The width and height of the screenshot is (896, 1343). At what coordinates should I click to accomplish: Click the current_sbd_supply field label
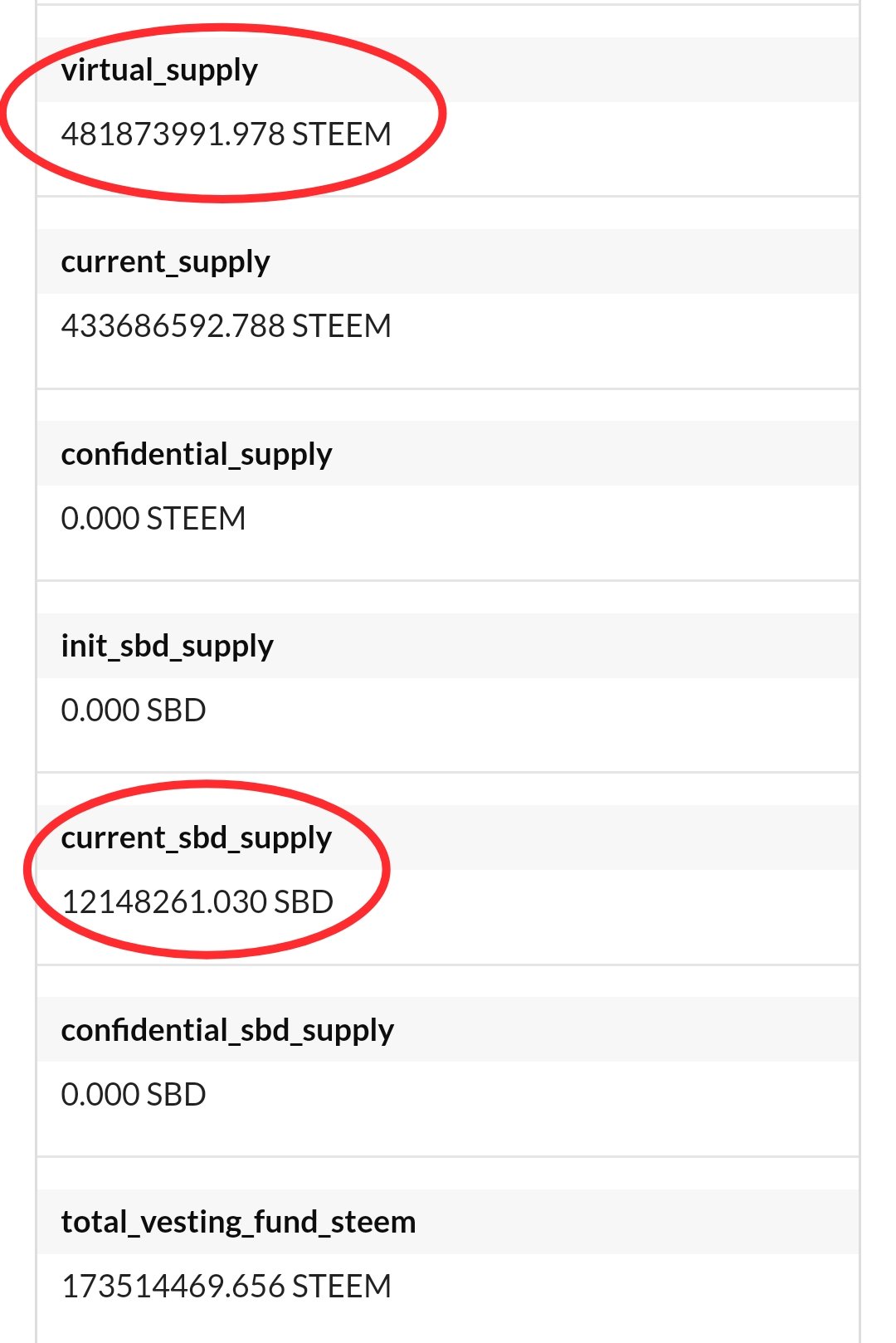[197, 838]
